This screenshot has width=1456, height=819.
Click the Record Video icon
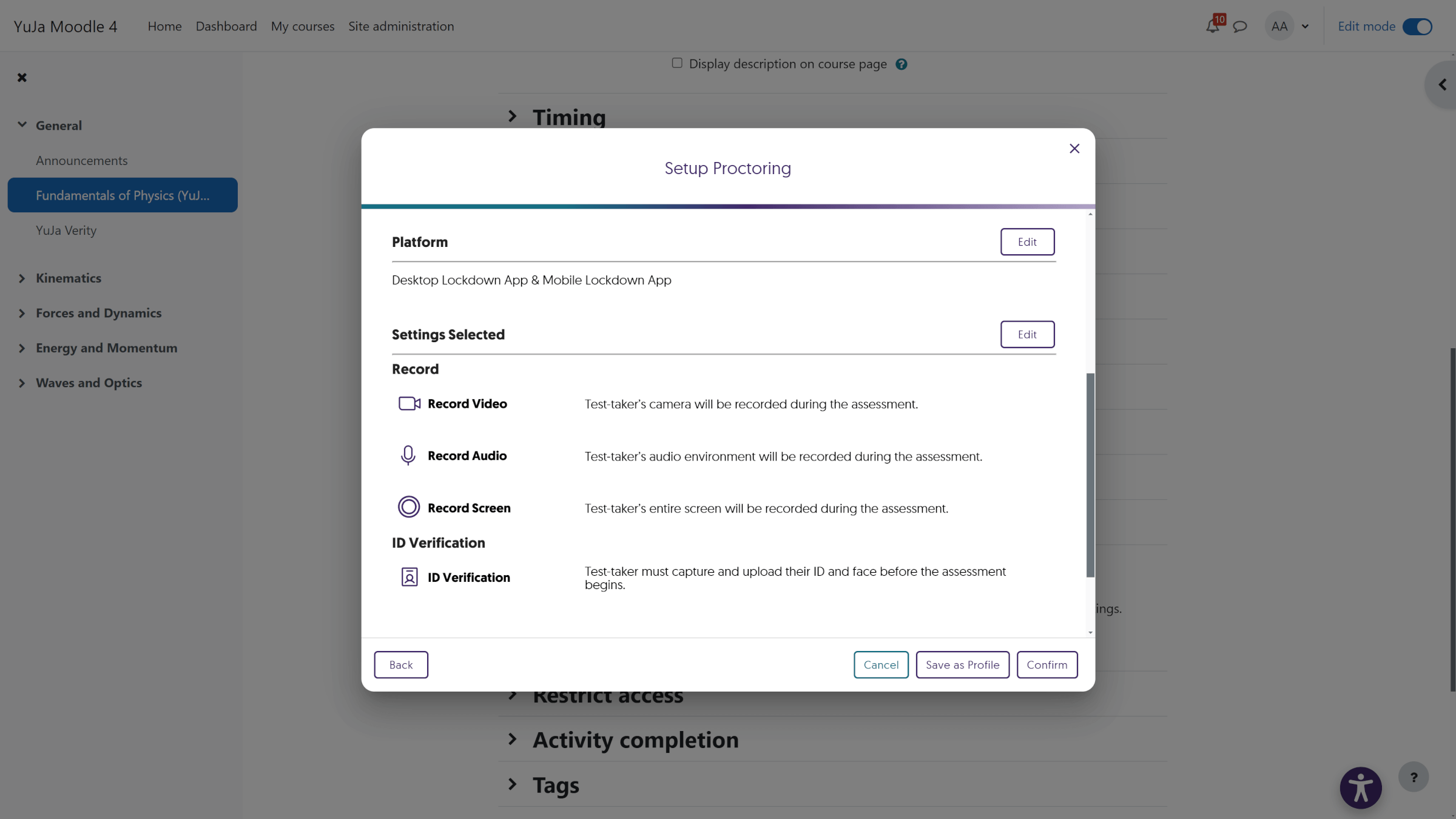pos(409,403)
